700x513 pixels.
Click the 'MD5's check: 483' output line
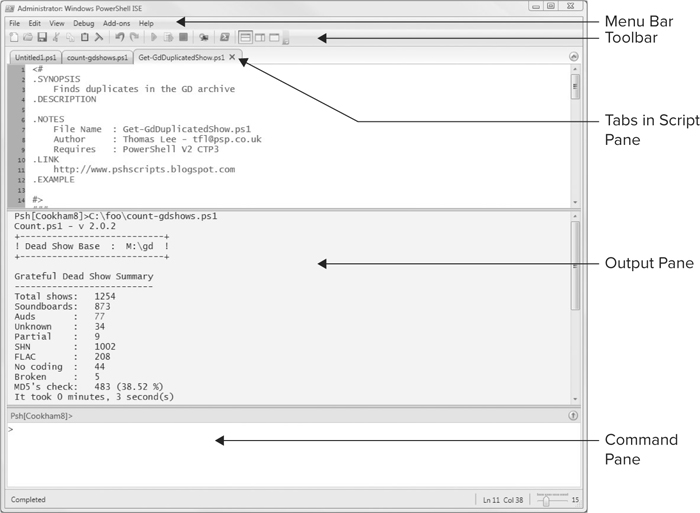pyautogui.click(x=88, y=386)
